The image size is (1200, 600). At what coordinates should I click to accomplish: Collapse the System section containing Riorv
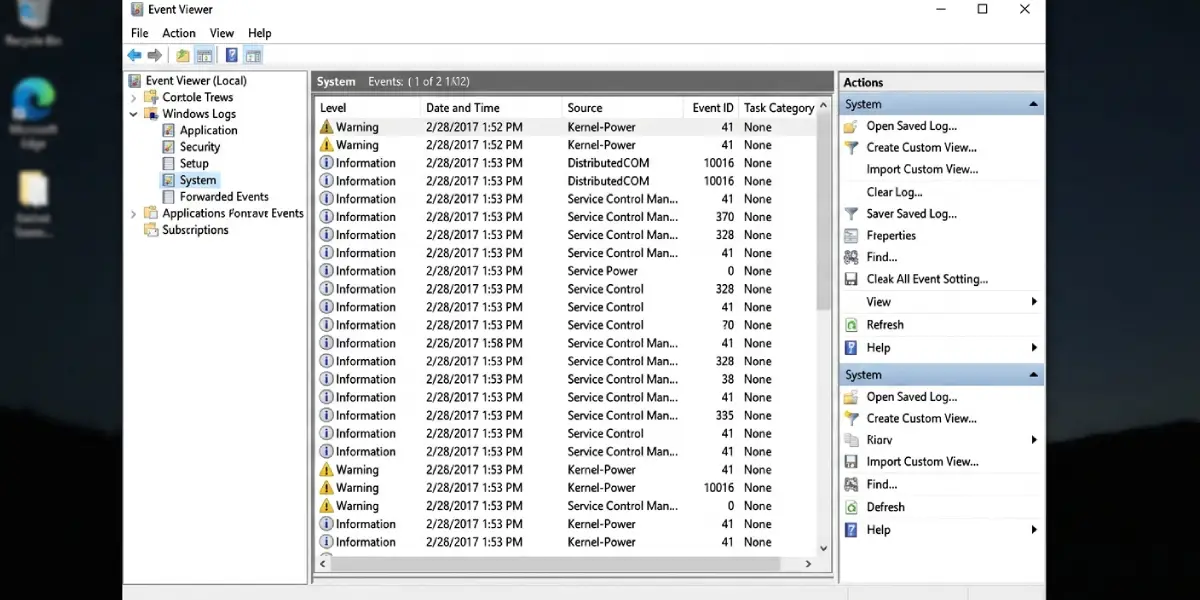click(1033, 375)
